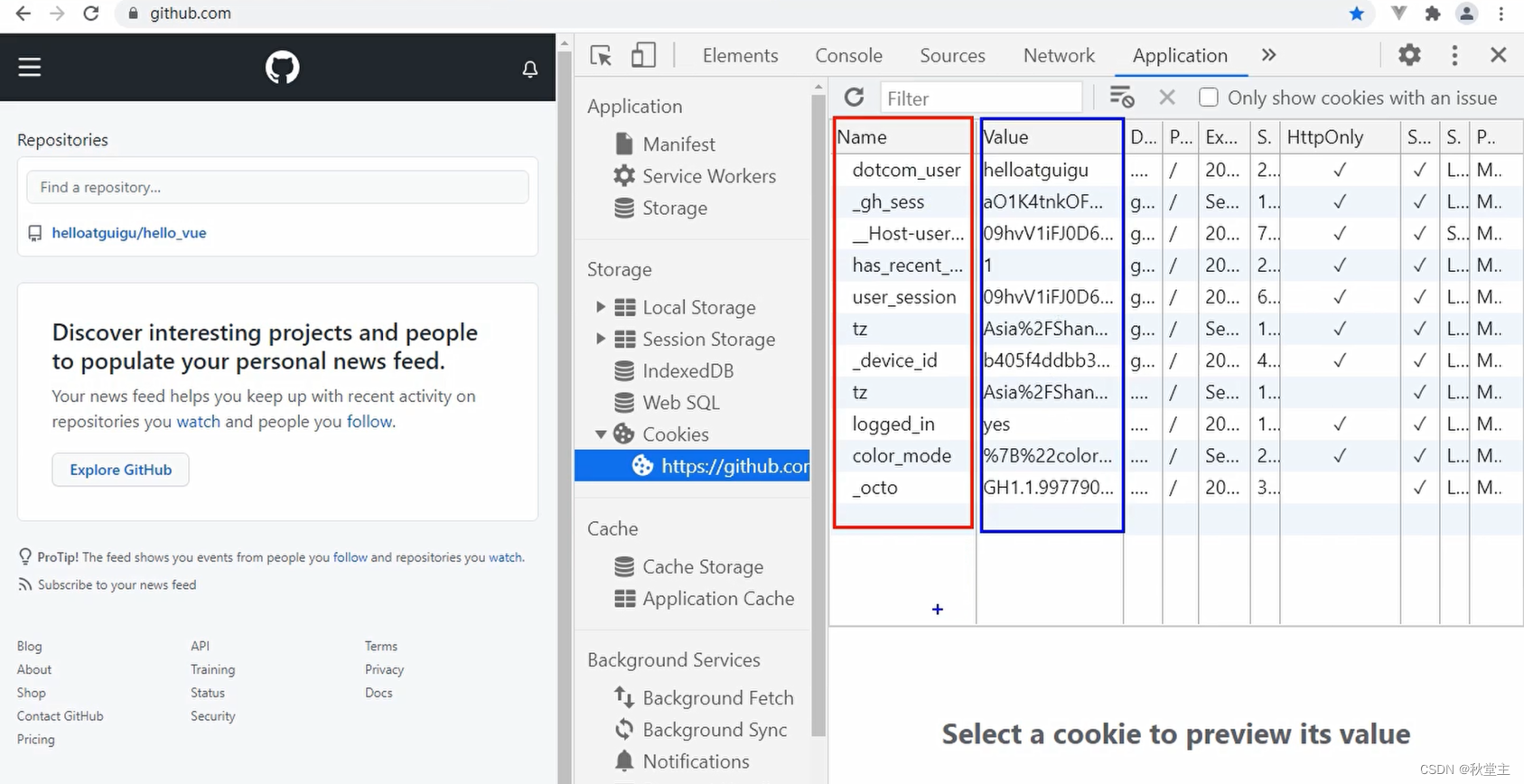
Task: Click the GitHub Octocat logo
Action: tap(282, 67)
